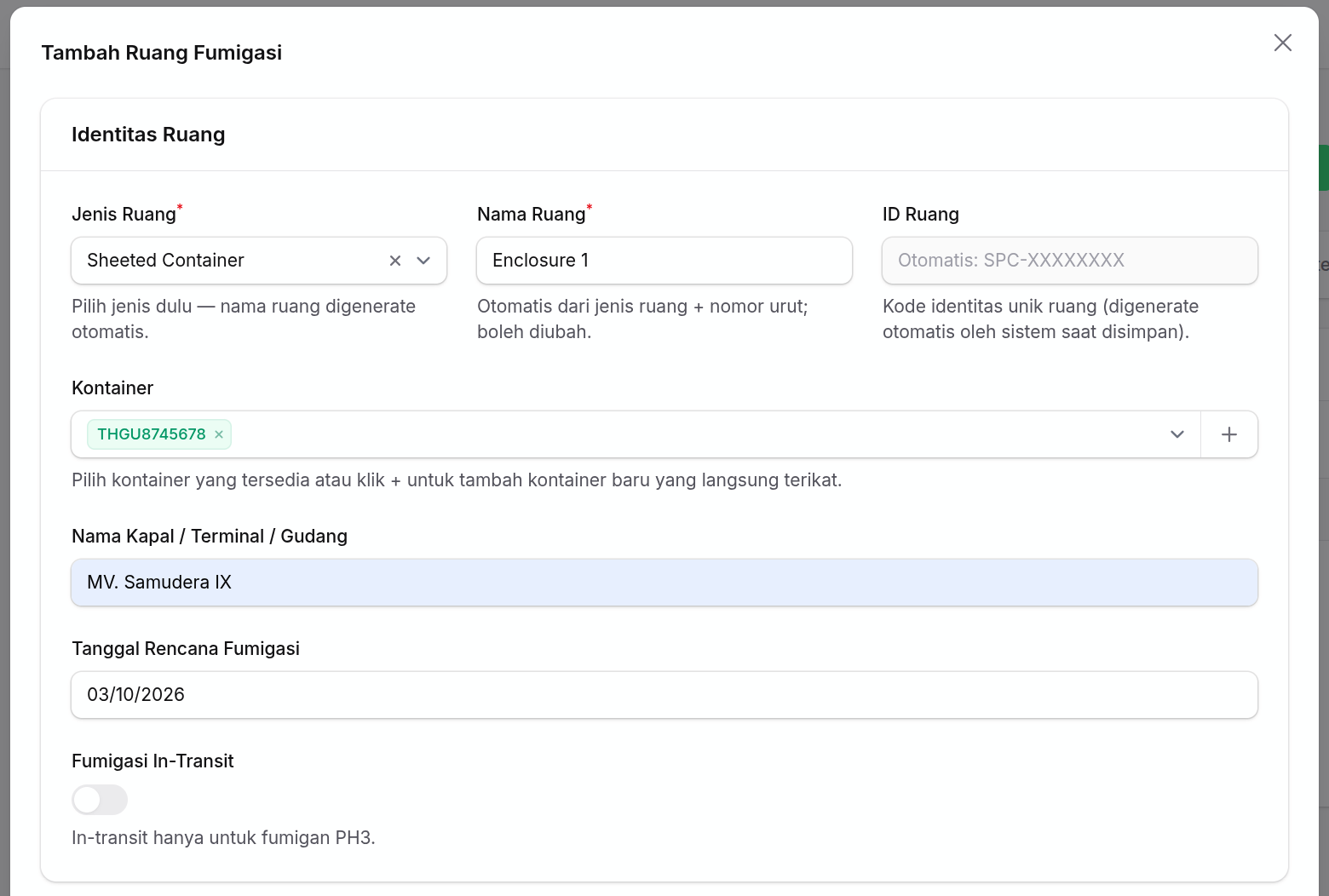Click the Fumigasi In-Transit label

tap(152, 761)
